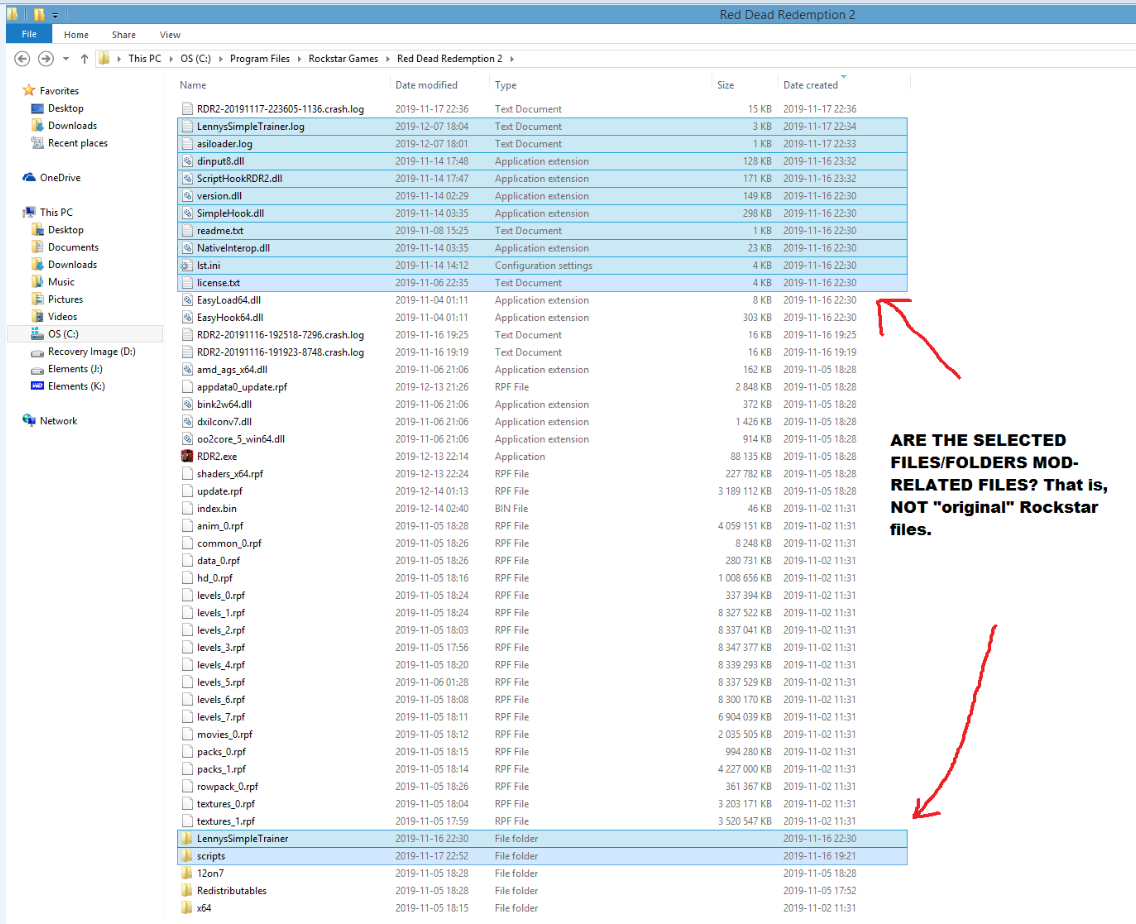This screenshot has width=1136, height=924.
Task: Click the Videos library icon
Action: (x=38, y=317)
